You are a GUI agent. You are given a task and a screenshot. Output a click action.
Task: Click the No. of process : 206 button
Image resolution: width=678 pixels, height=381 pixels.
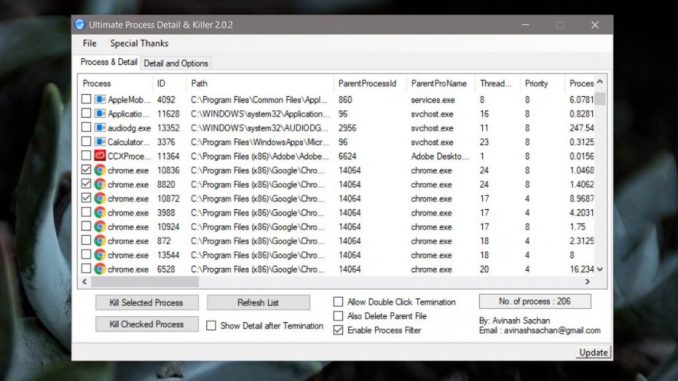click(x=535, y=301)
